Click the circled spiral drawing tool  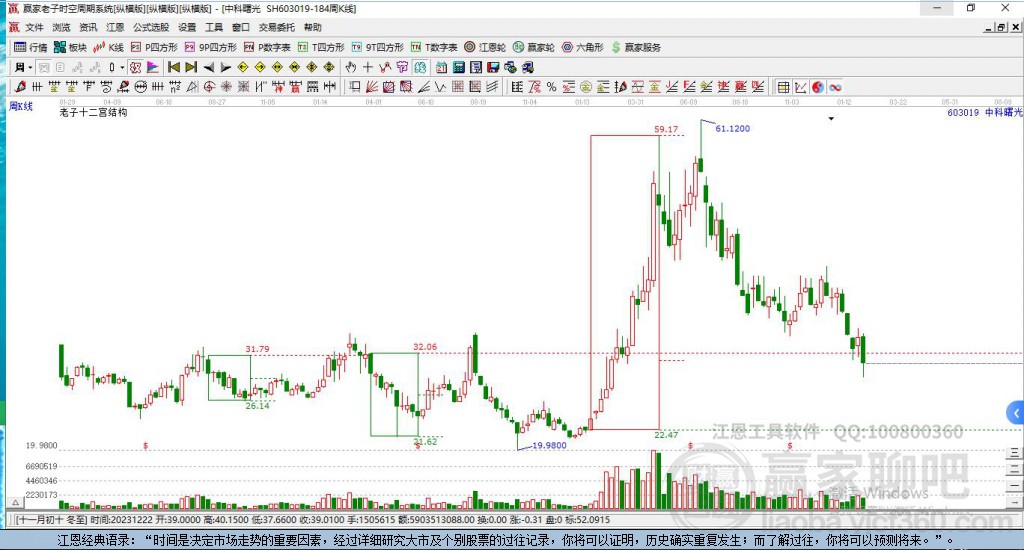pos(209,87)
